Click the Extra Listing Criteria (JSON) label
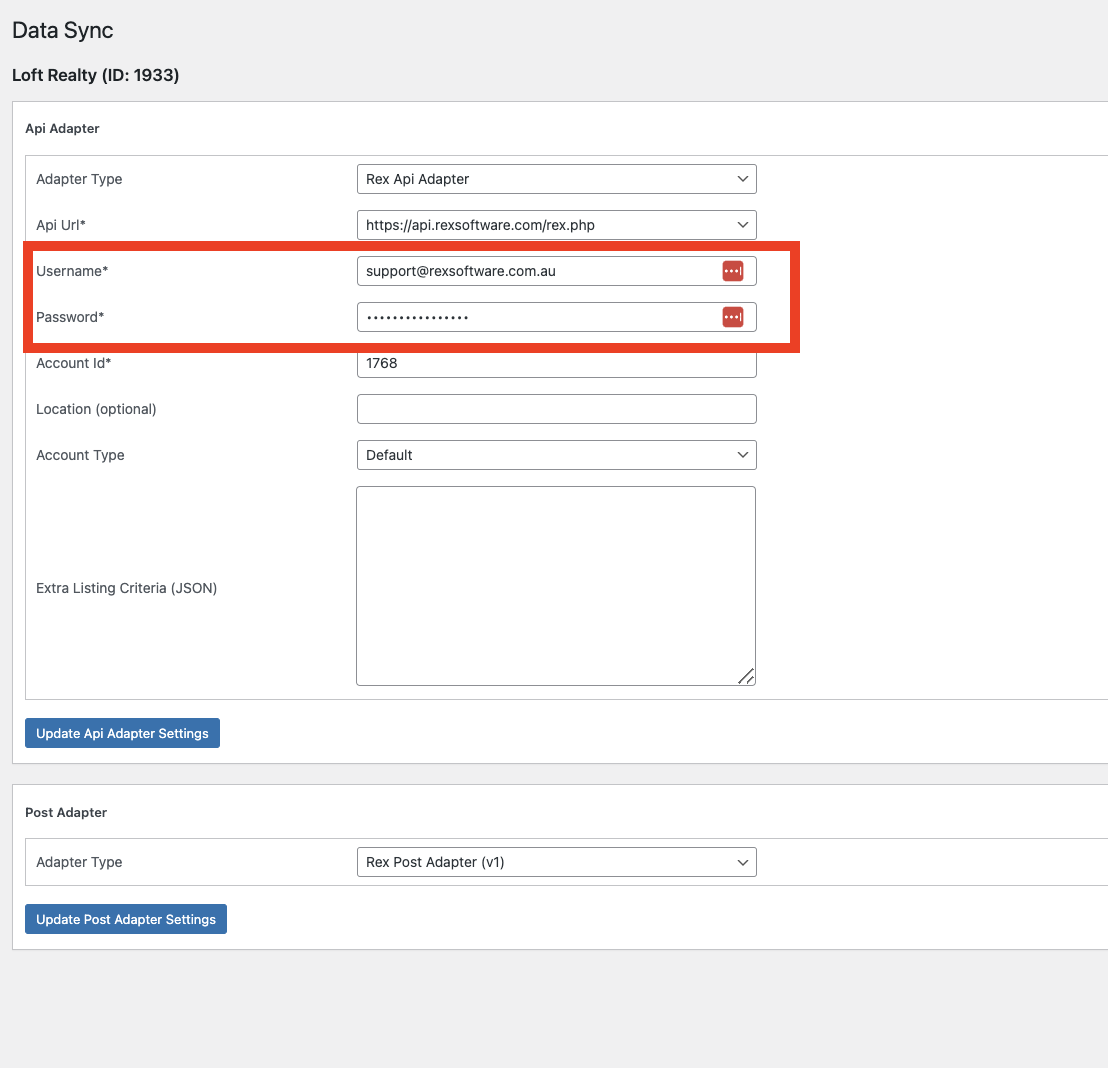 (x=126, y=588)
